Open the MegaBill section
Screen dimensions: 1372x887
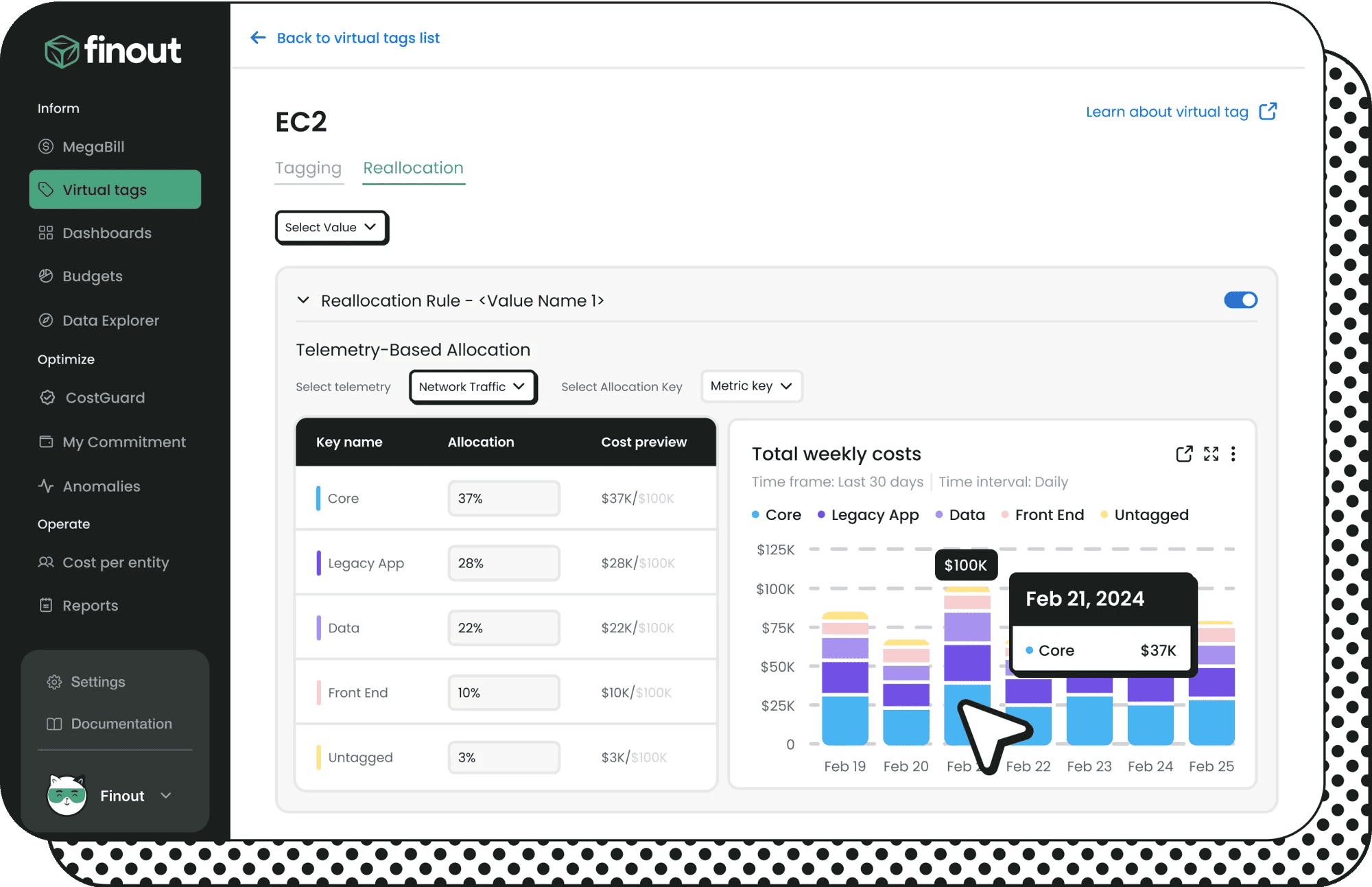93,146
